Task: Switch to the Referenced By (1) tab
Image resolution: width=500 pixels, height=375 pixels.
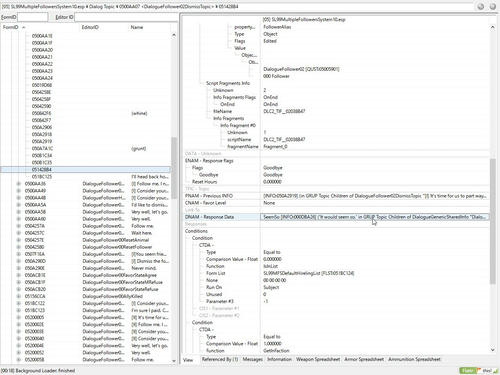Action: click(220, 359)
